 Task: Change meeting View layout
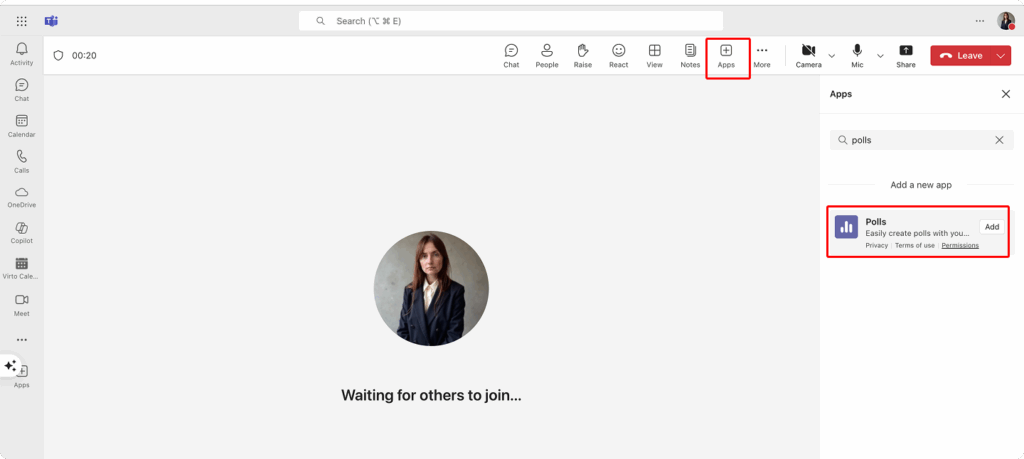tap(654, 56)
